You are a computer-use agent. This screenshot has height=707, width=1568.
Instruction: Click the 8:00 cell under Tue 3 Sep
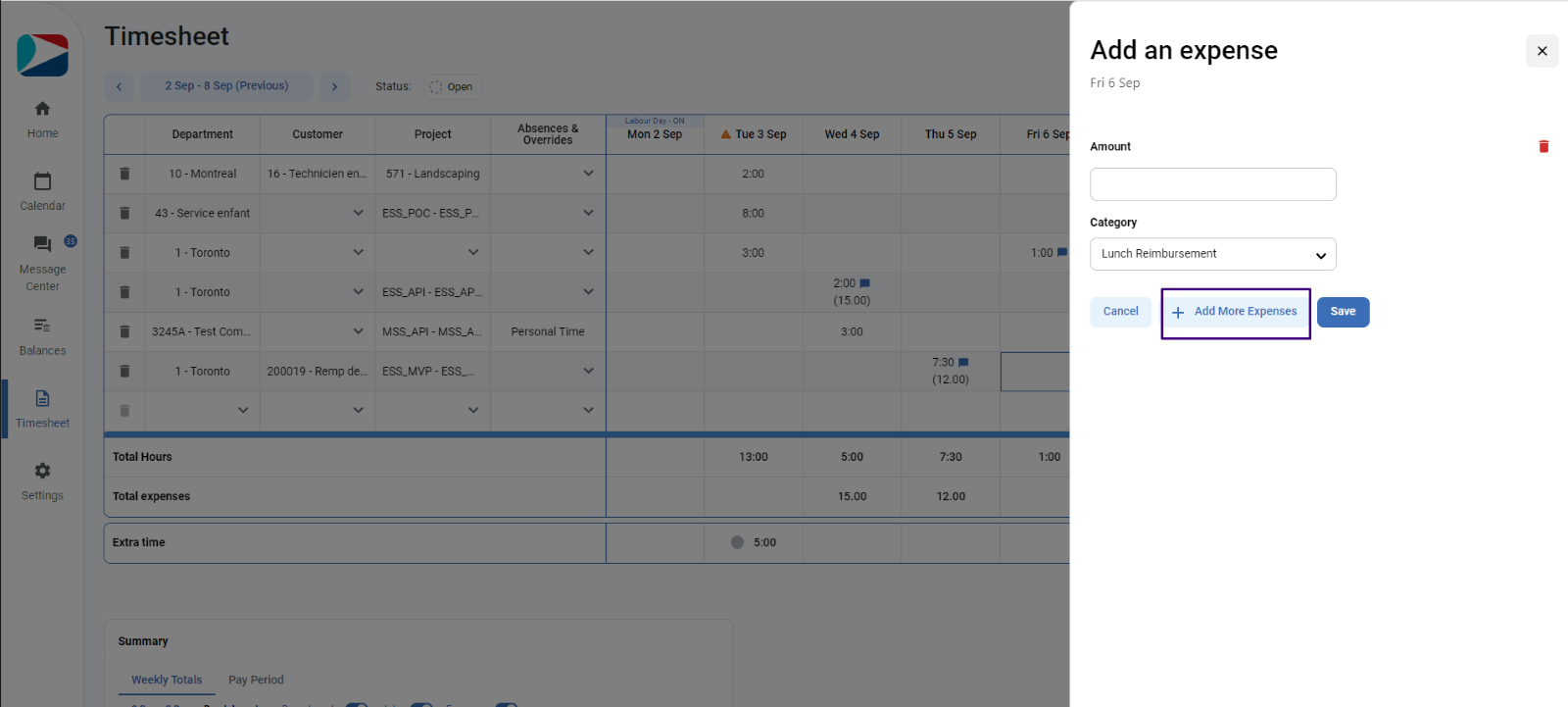753,213
